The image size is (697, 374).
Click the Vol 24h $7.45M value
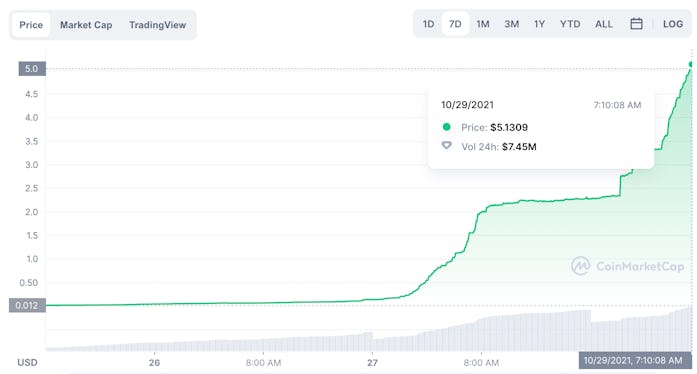tap(519, 147)
